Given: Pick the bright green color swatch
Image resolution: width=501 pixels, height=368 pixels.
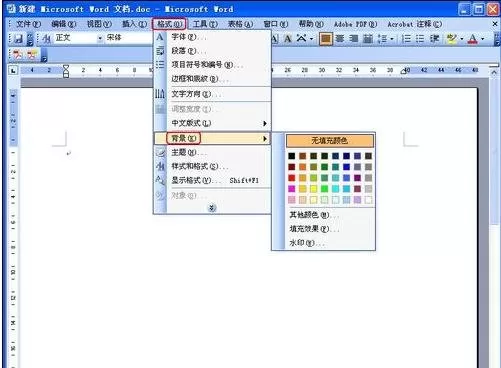Looking at the screenshot, I should 325,189.
